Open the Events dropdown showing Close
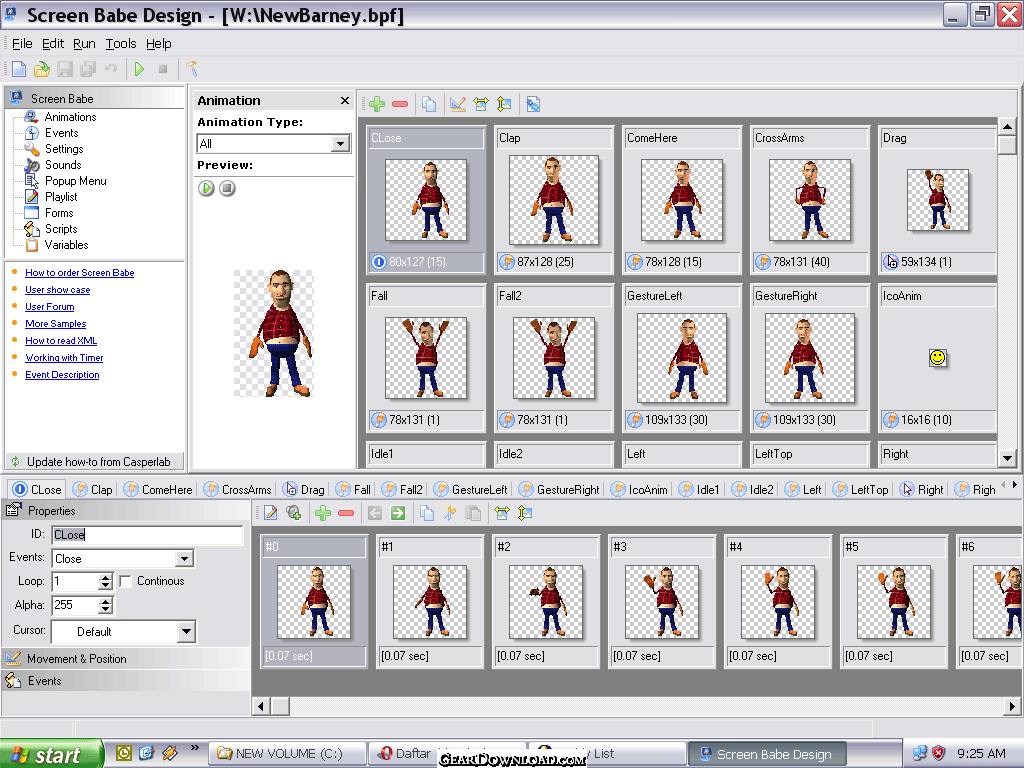The image size is (1024, 768). 184,559
